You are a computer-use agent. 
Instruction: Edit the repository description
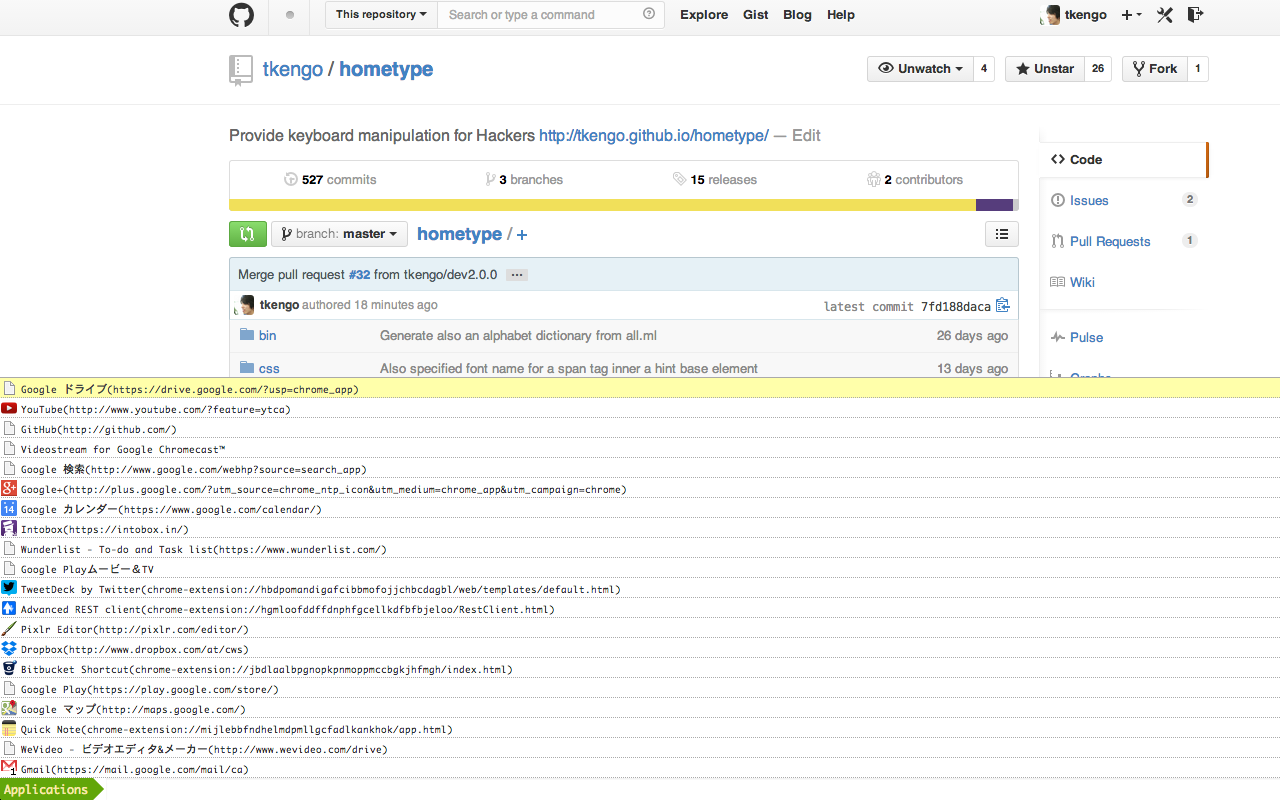[806, 135]
